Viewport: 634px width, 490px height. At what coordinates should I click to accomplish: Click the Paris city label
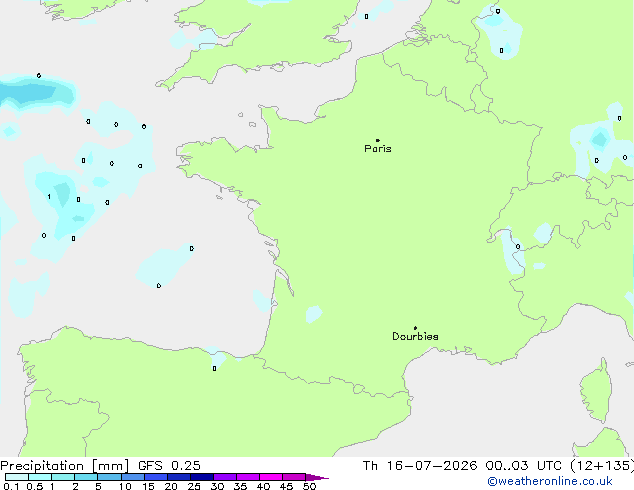coord(378,149)
